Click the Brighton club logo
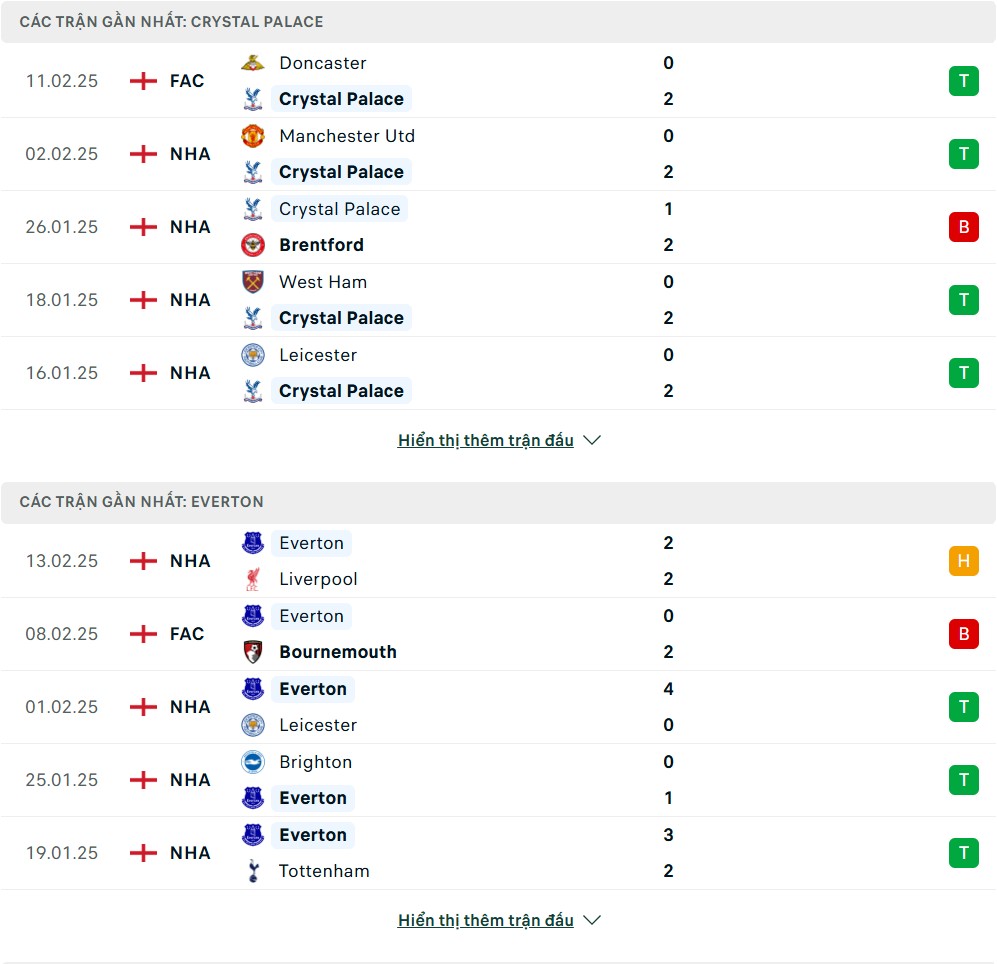The height and width of the screenshot is (964, 997). pyautogui.click(x=253, y=762)
